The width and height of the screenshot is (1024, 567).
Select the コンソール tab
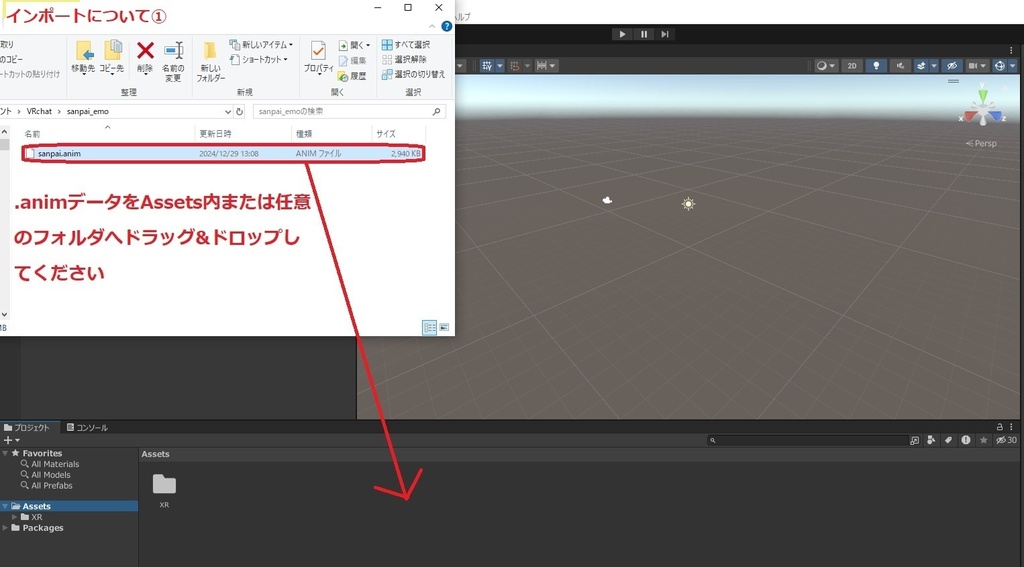[x=88, y=427]
